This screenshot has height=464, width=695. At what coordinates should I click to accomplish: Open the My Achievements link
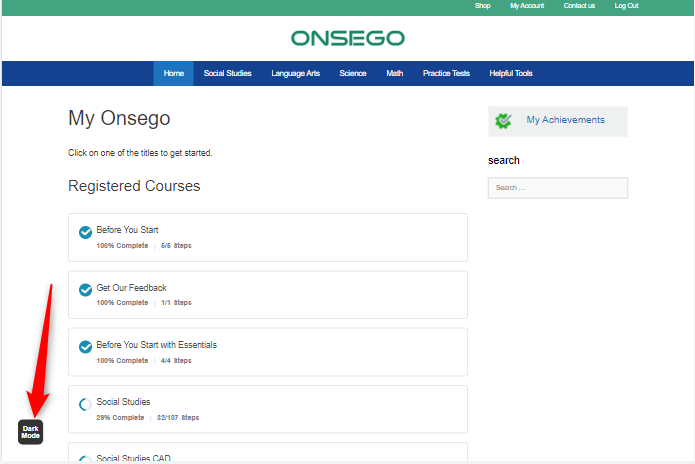(x=565, y=120)
